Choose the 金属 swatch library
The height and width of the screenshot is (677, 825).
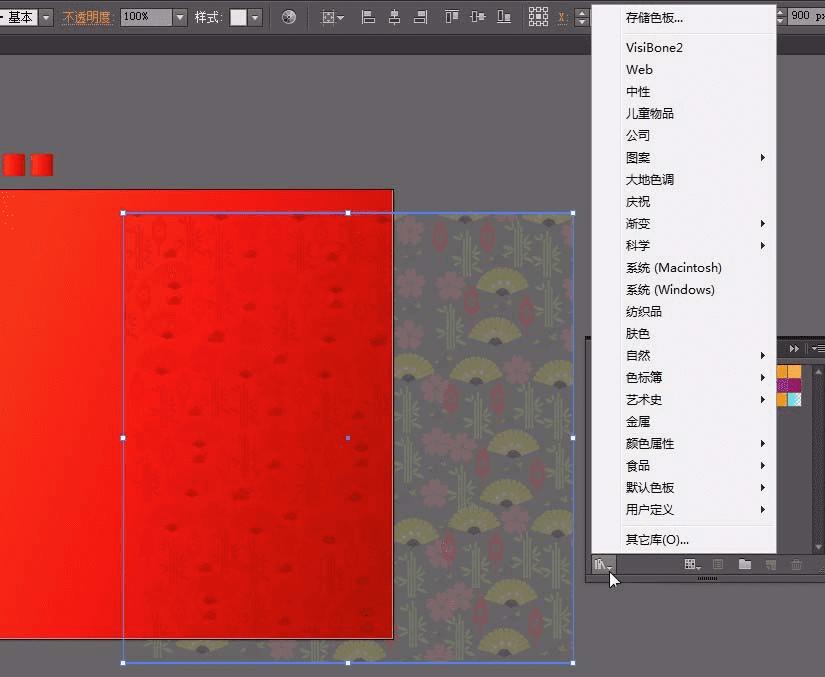[638, 422]
